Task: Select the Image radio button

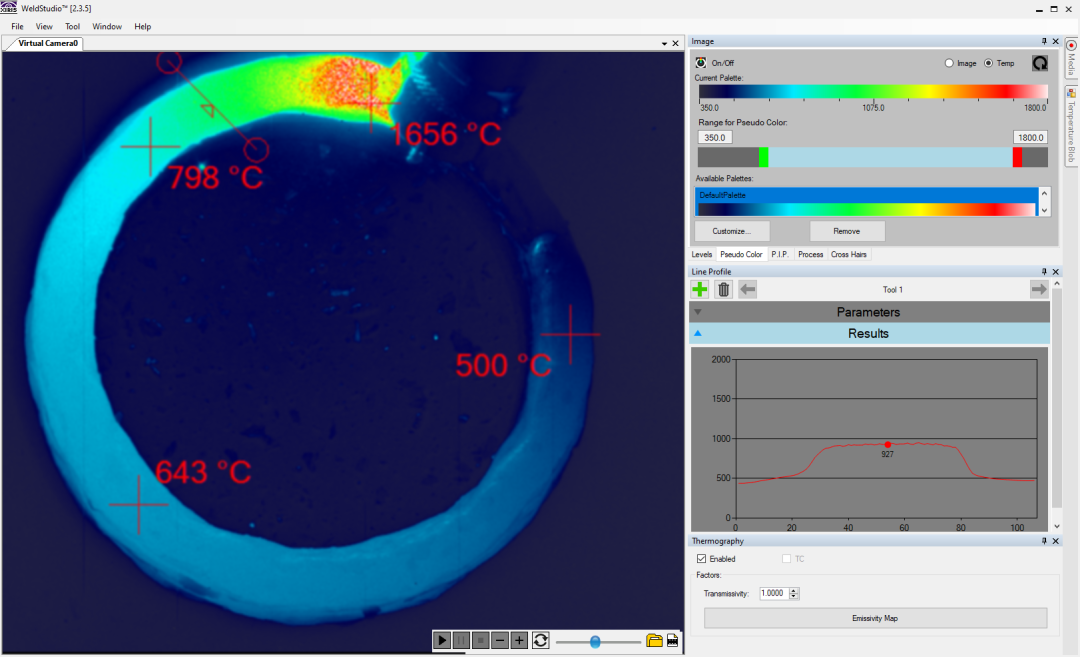Action: point(949,63)
